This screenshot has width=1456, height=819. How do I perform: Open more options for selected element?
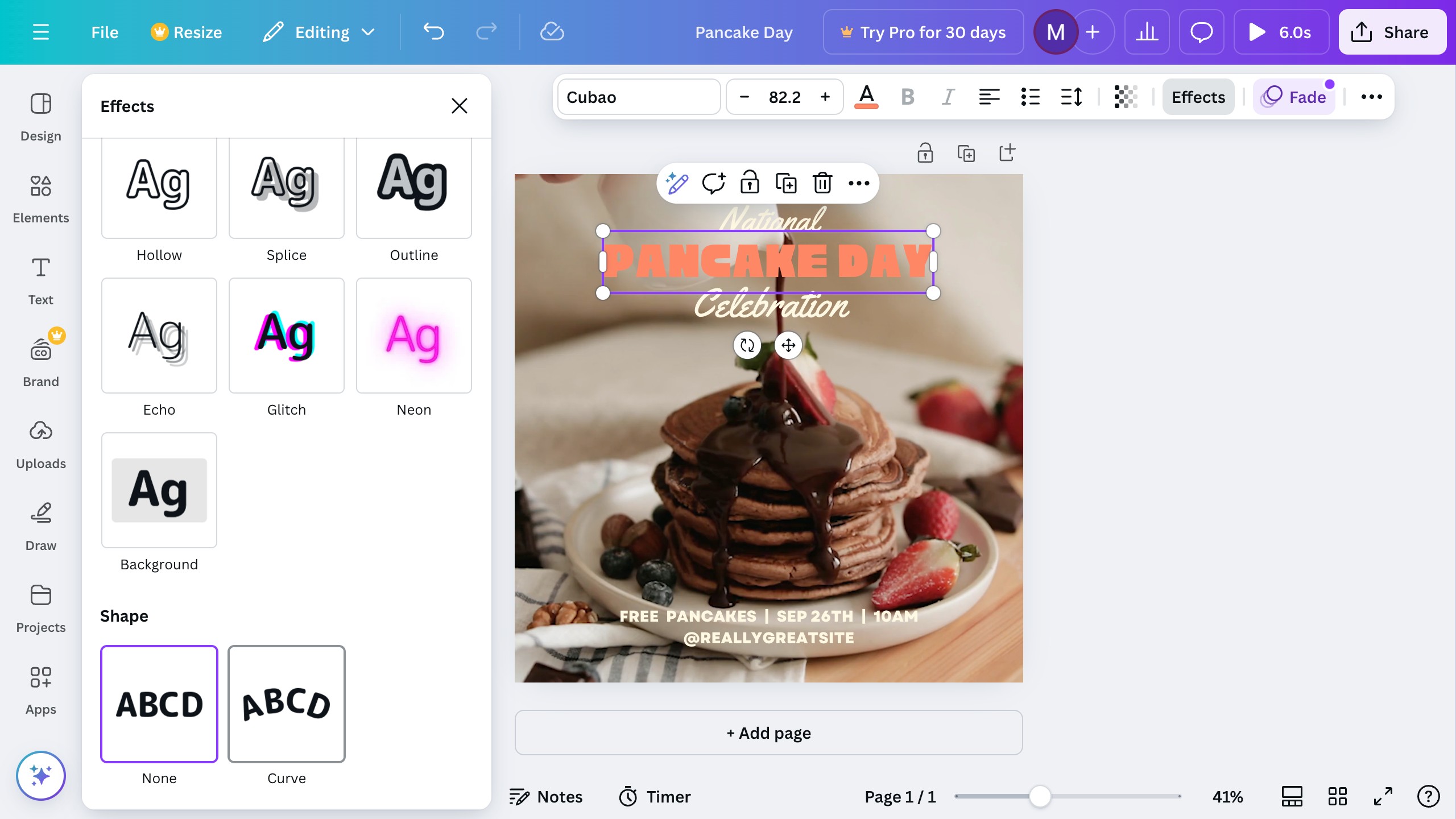[859, 183]
